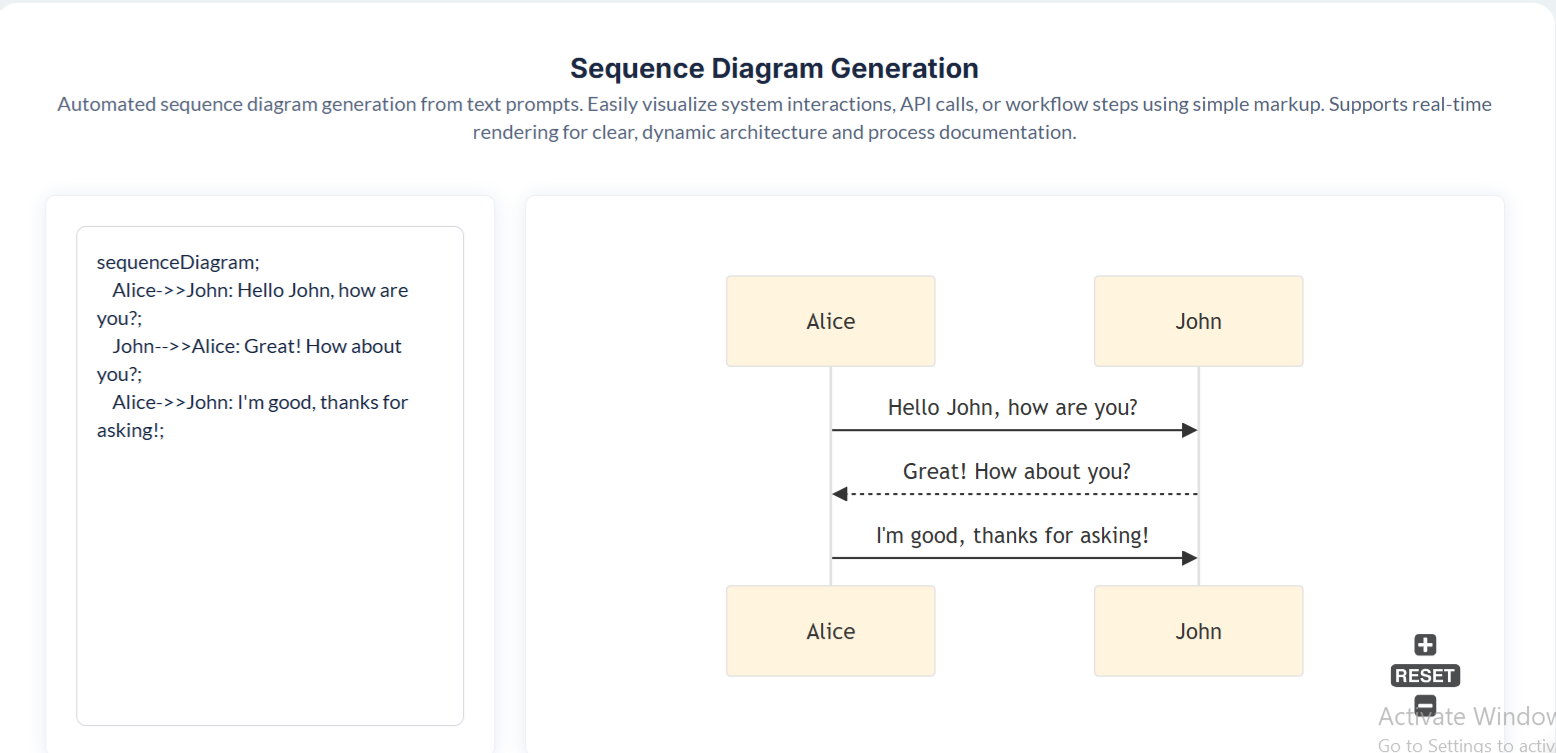Place cursor on the 'sequenceDiagram;' line in editor
Image resolution: width=1556 pixels, height=753 pixels.
click(x=178, y=262)
